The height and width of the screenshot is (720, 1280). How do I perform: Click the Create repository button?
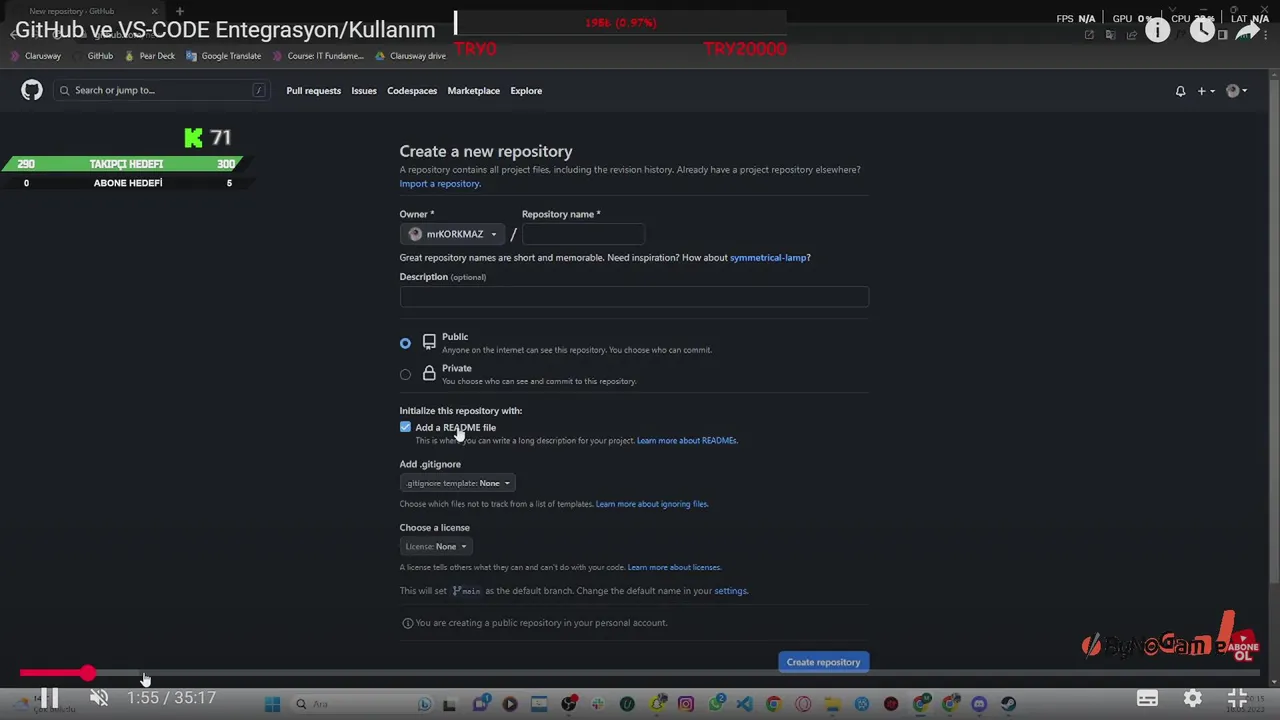[x=823, y=662]
